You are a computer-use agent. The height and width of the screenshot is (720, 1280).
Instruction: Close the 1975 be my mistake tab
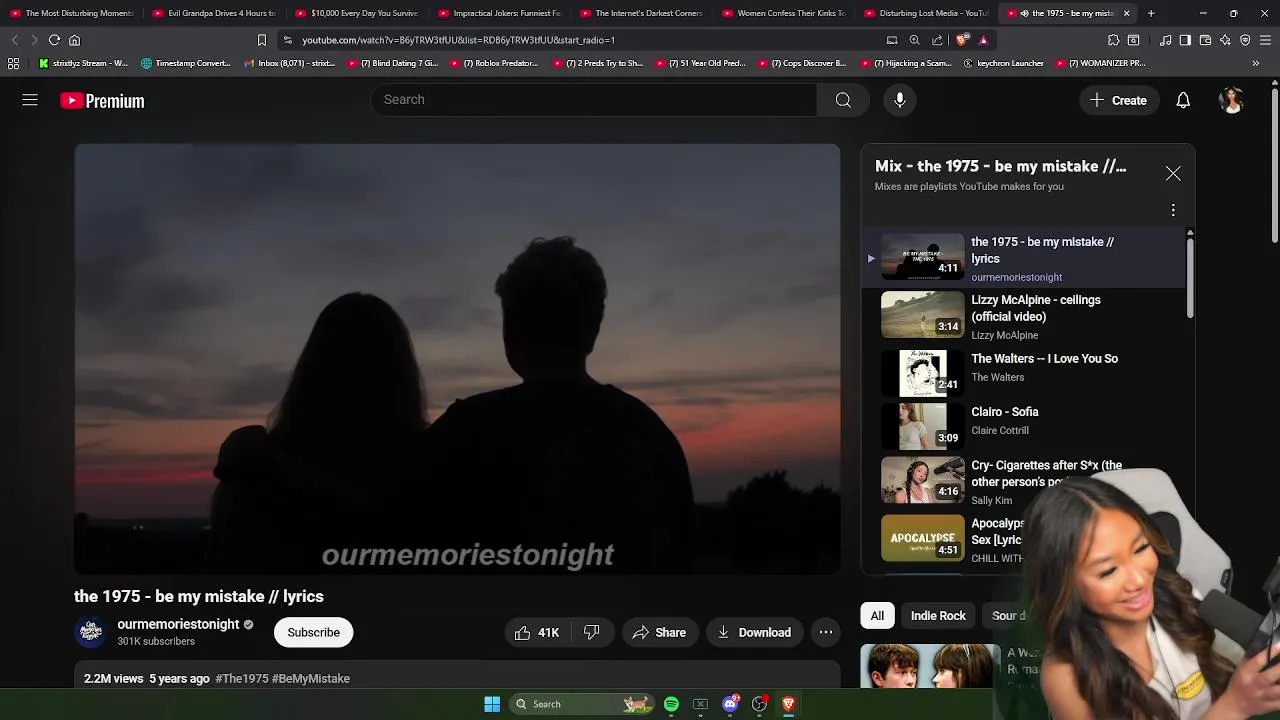coord(1126,13)
